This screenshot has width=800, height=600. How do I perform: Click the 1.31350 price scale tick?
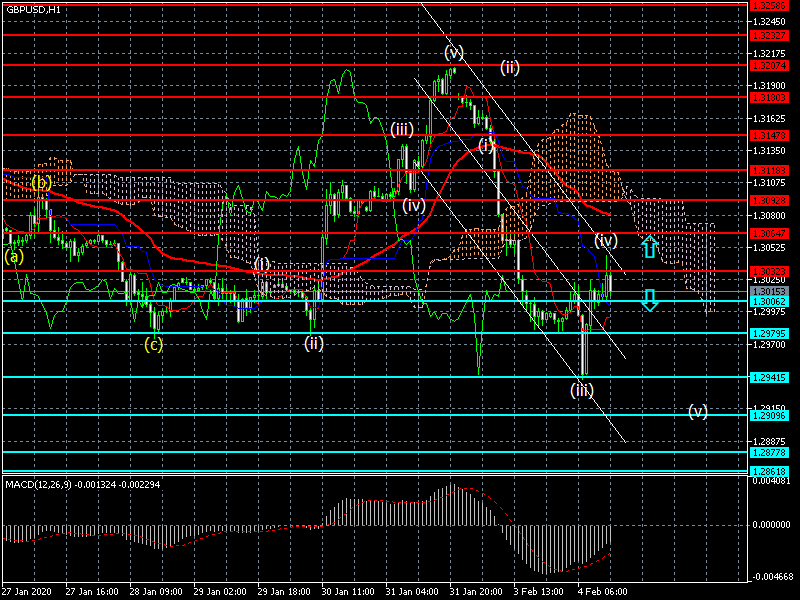(769, 151)
